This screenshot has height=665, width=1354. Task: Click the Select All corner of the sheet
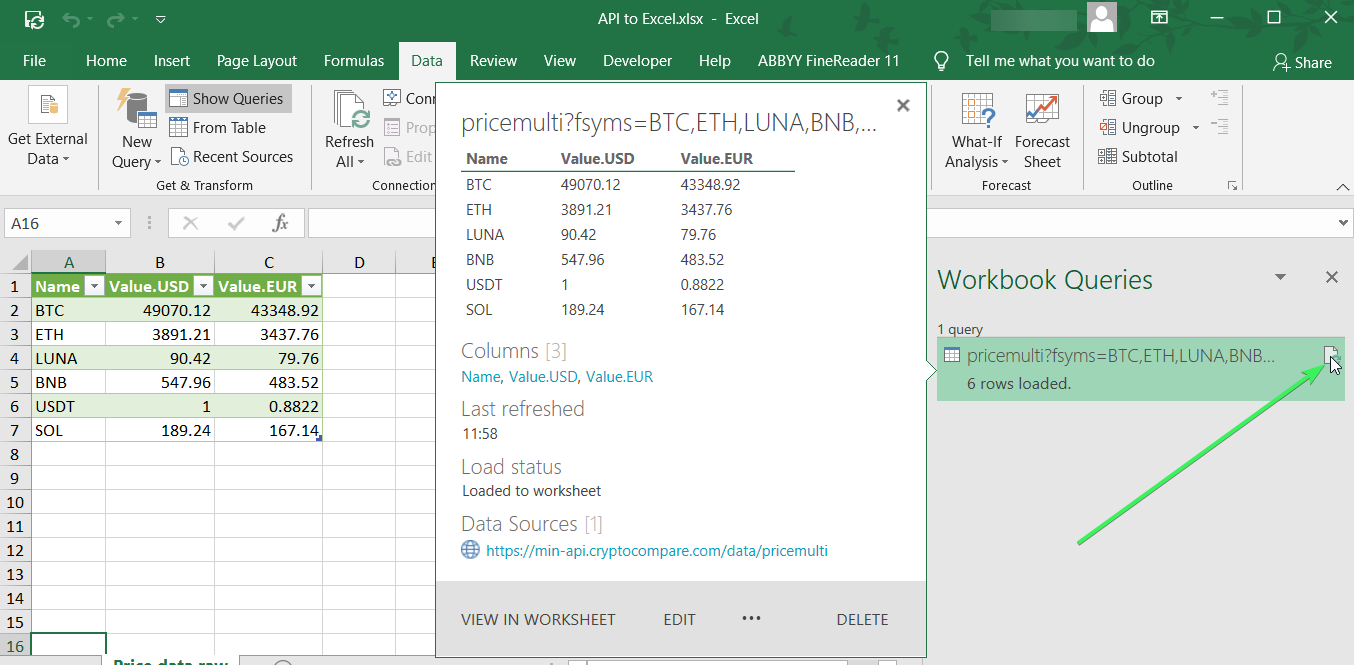tap(15, 263)
